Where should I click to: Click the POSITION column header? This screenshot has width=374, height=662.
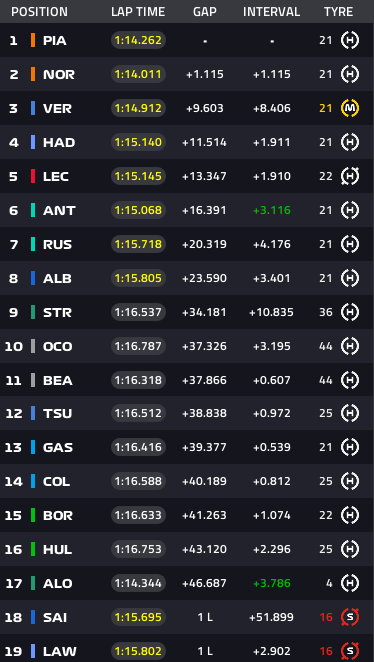39,12
